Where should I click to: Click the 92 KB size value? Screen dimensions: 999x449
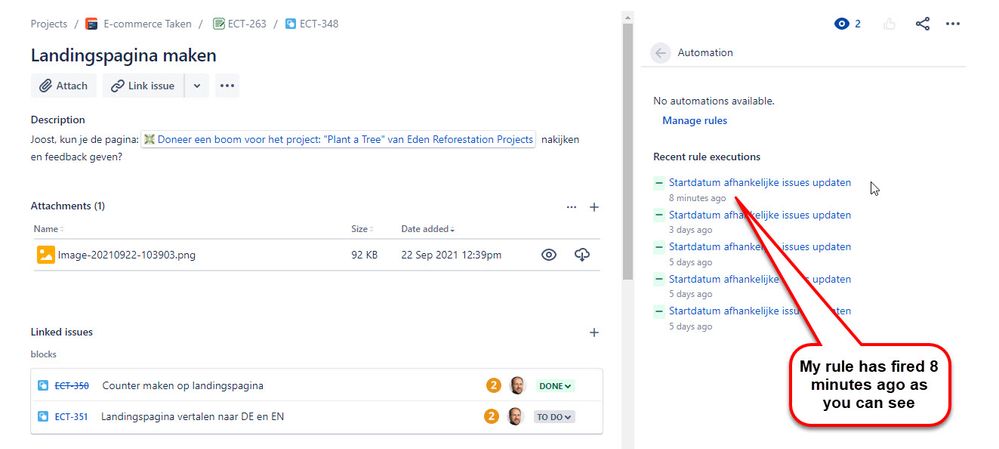click(x=364, y=255)
